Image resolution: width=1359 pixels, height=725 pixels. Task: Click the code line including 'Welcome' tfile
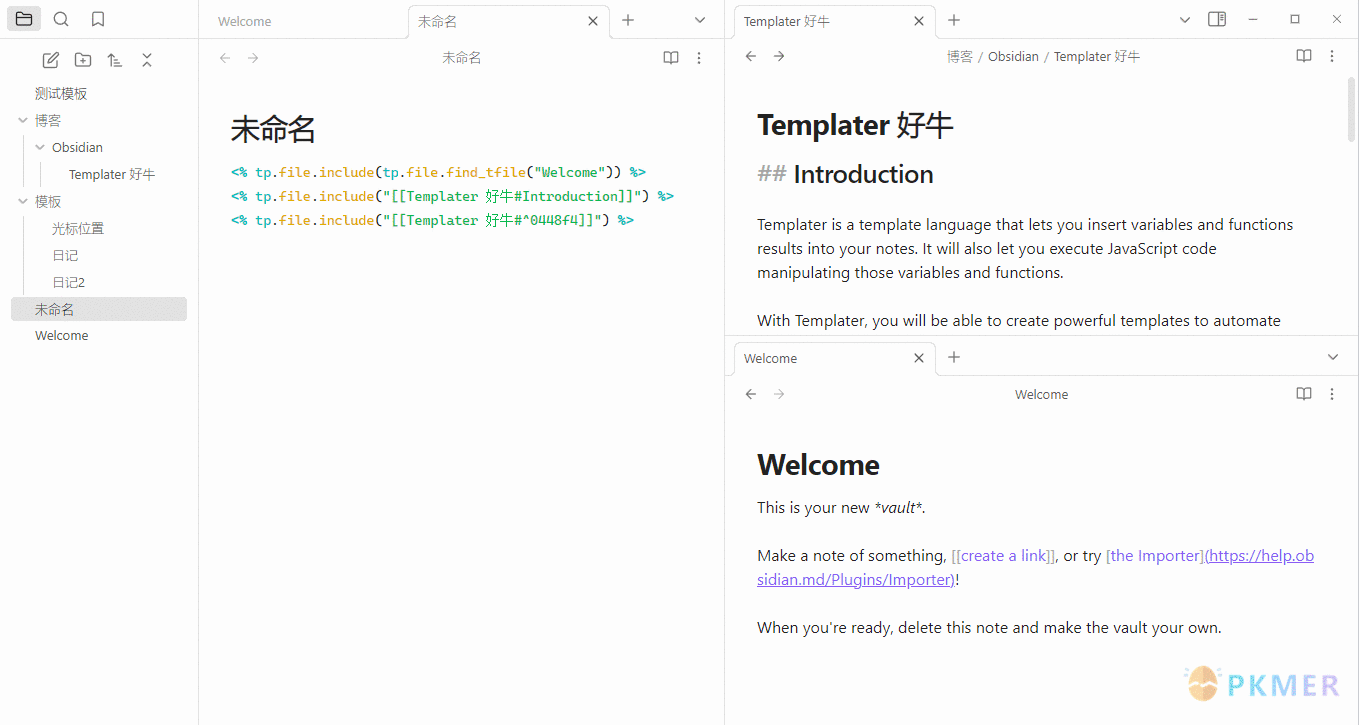438,172
